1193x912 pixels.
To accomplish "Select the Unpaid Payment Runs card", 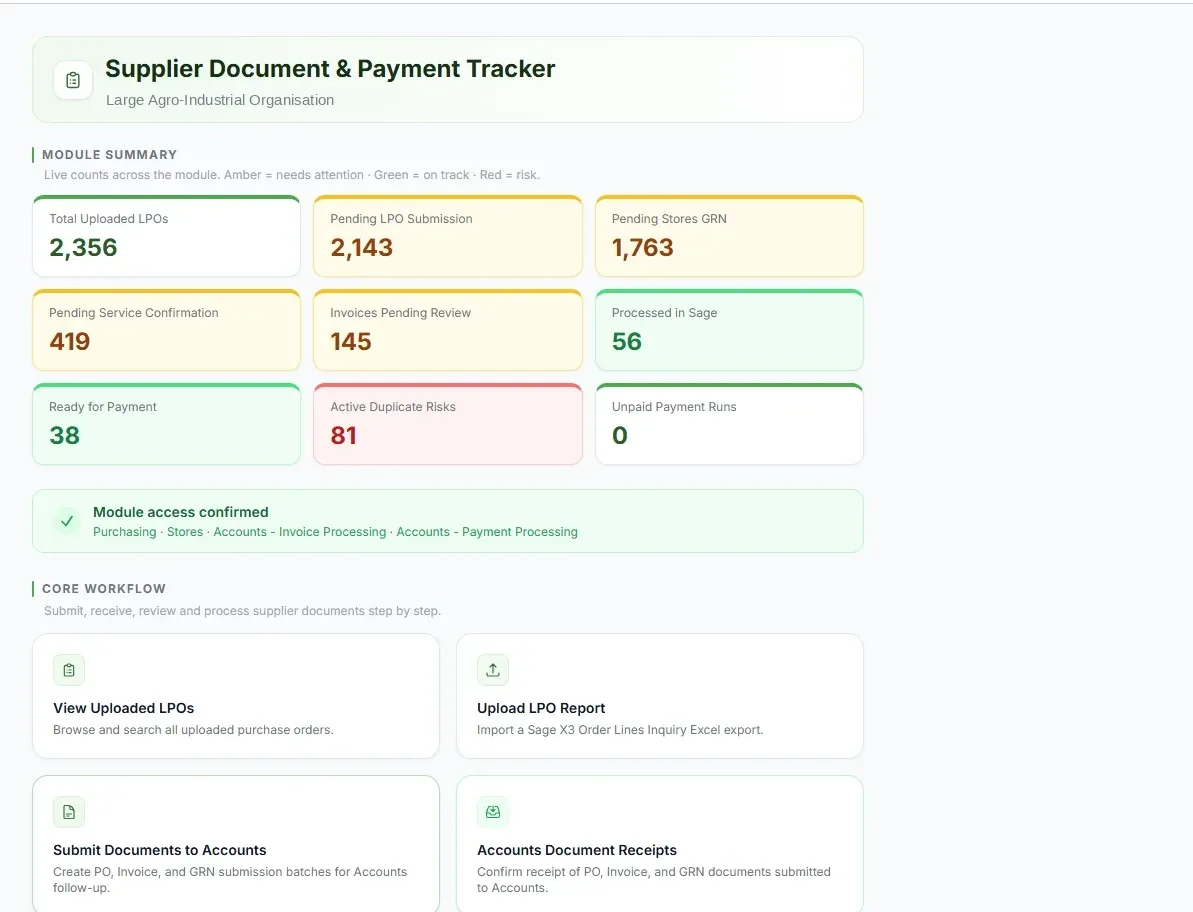I will [x=730, y=424].
